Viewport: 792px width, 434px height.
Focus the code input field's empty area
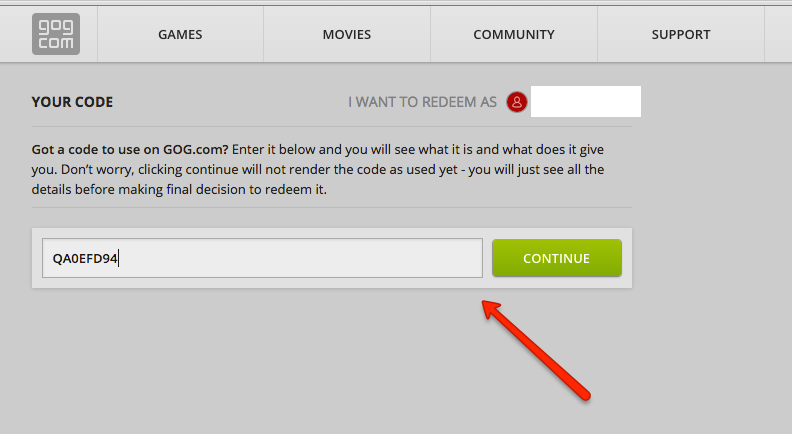point(303,258)
